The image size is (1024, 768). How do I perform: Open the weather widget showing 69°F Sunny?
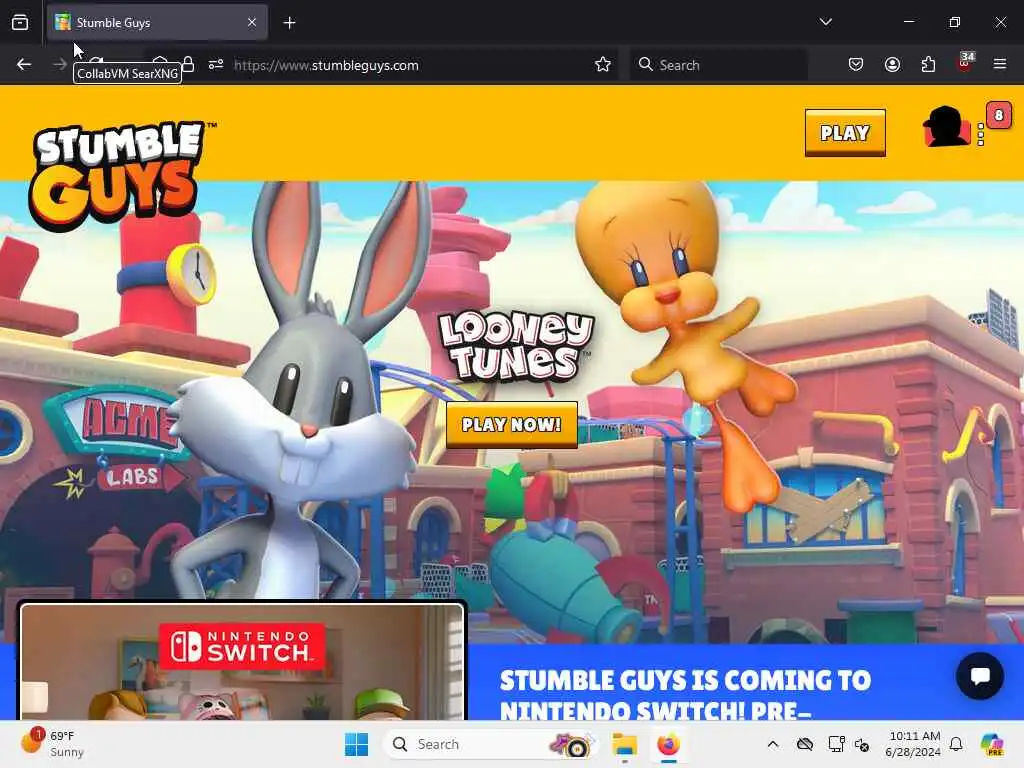52,744
